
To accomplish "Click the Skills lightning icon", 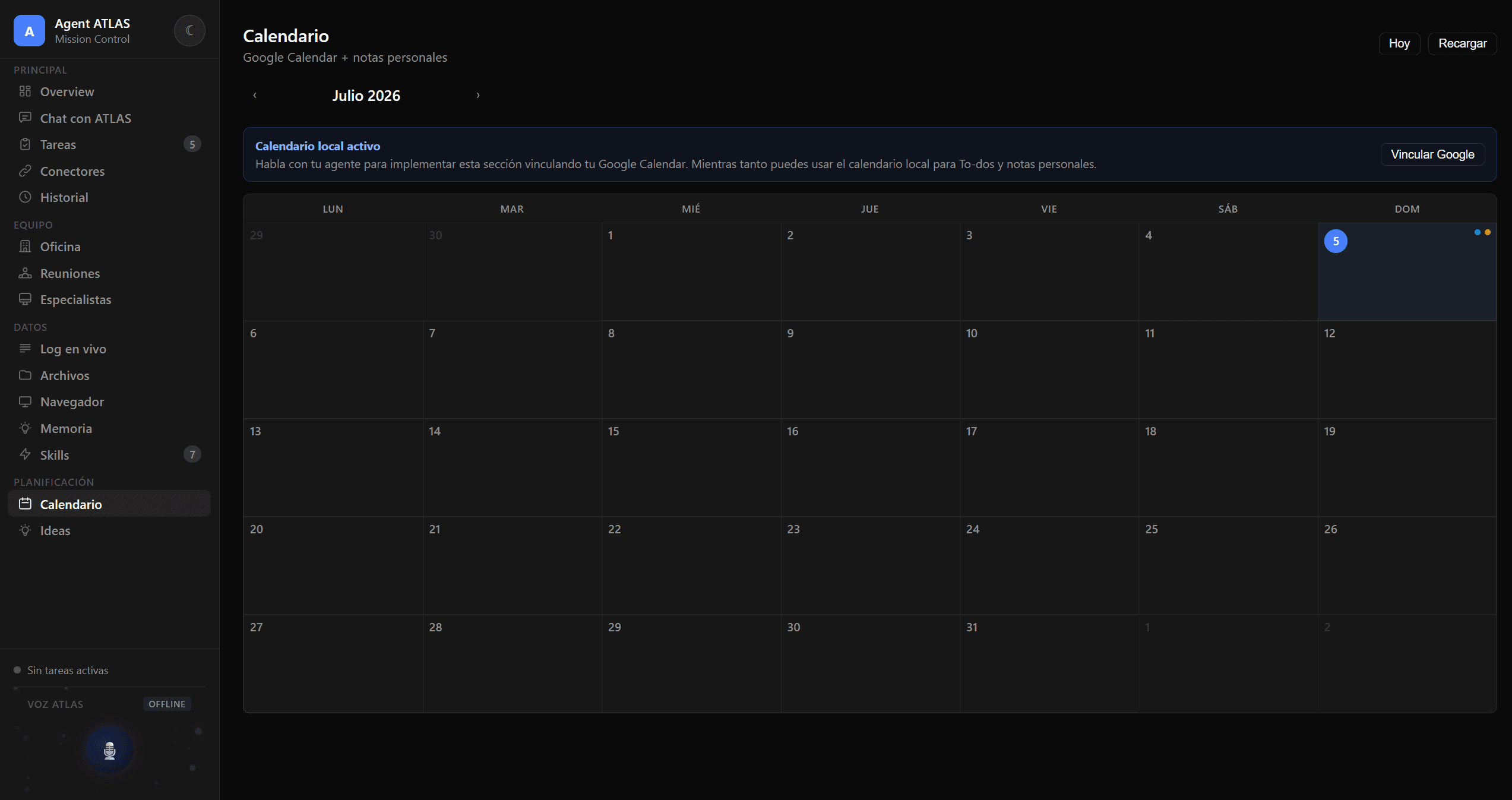I will pos(25,454).
